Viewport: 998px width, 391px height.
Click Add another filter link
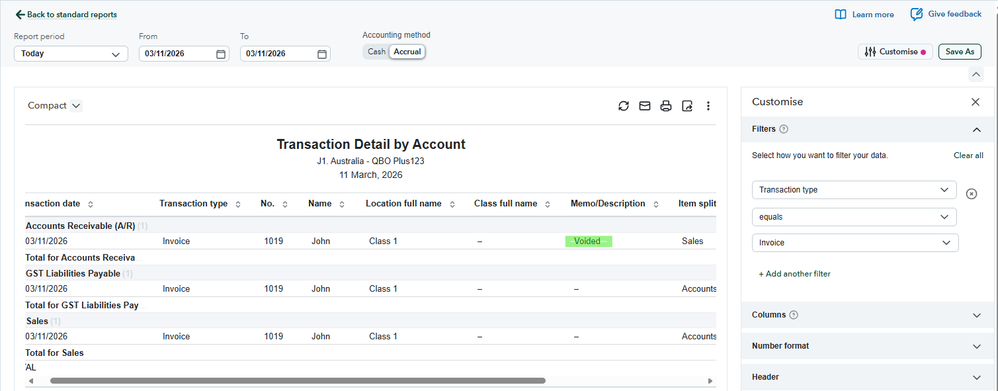(794, 274)
